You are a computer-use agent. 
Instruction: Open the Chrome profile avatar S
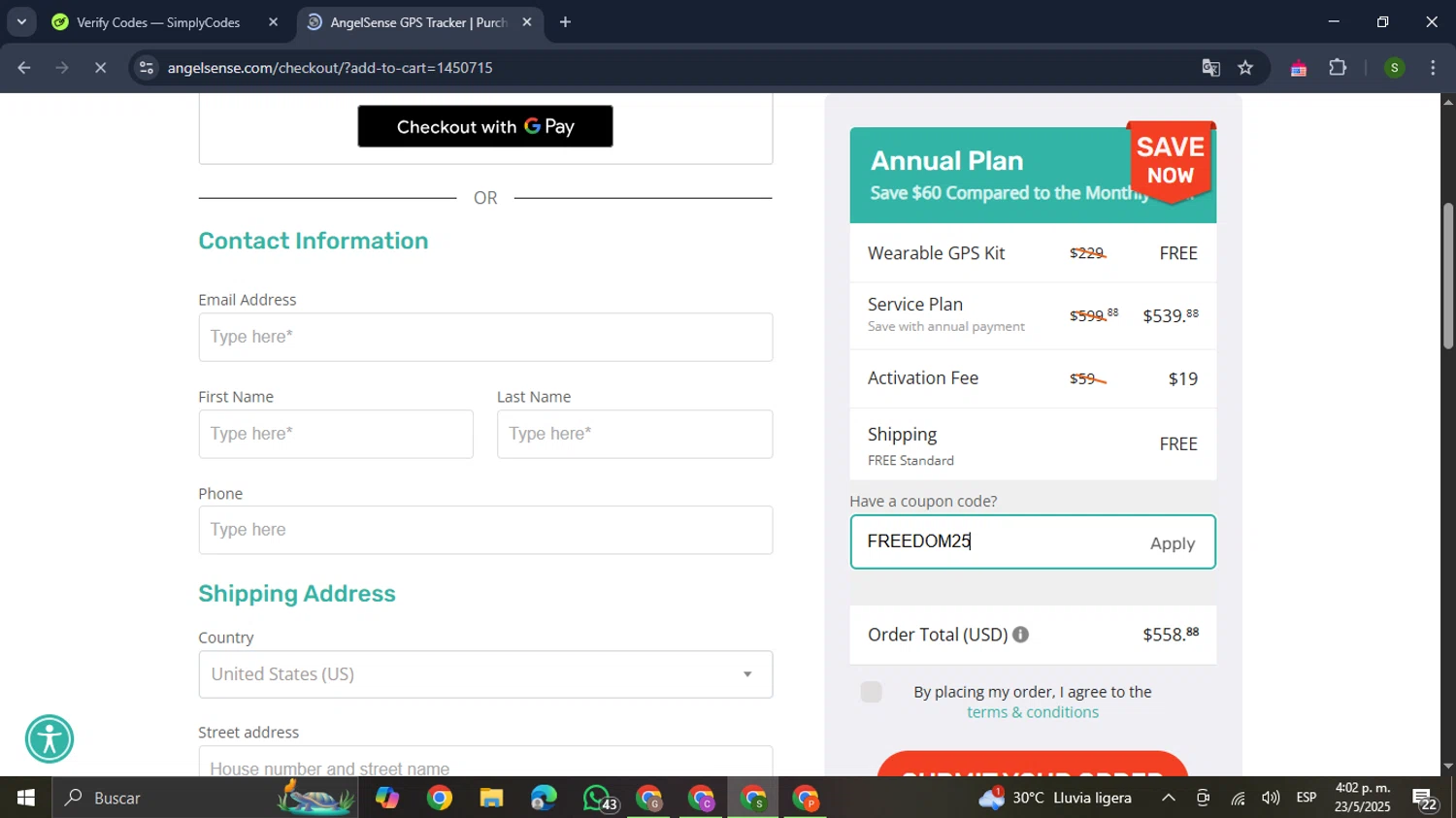1394,68
